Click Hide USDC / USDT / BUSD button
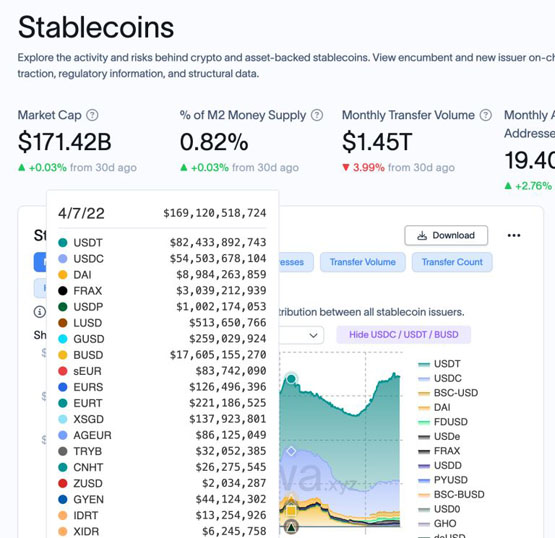Screen dimensions: 555x538 (x=404, y=334)
